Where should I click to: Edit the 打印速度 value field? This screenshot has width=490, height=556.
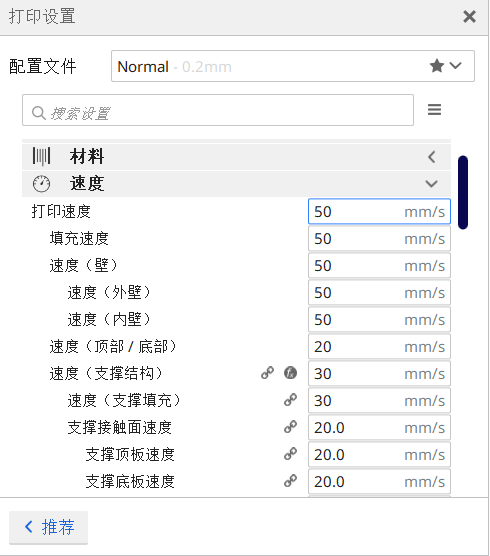tap(379, 211)
